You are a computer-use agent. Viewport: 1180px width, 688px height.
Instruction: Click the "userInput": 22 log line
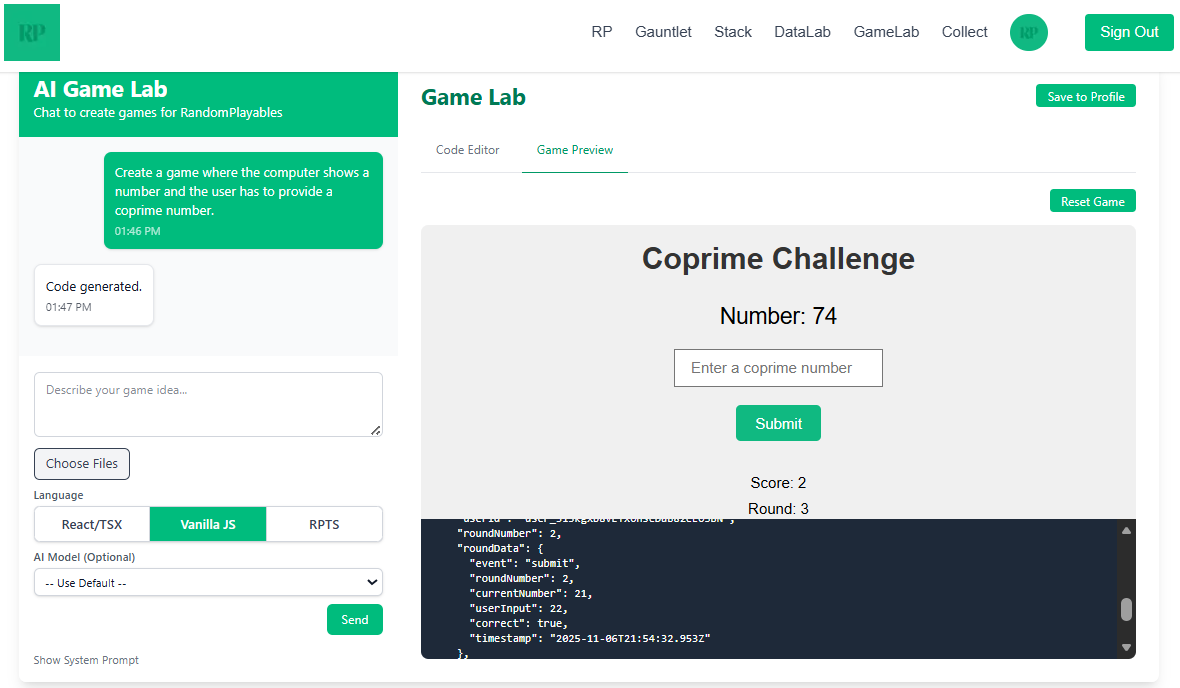click(x=519, y=608)
